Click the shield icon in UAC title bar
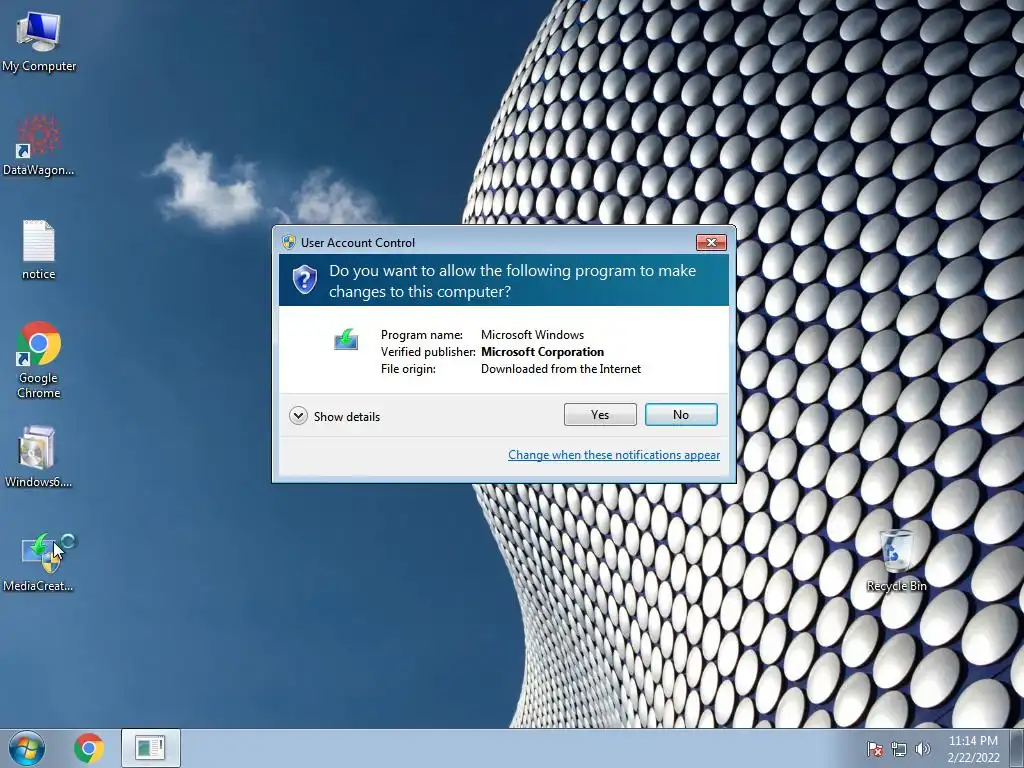The height and width of the screenshot is (768, 1024). [289, 242]
